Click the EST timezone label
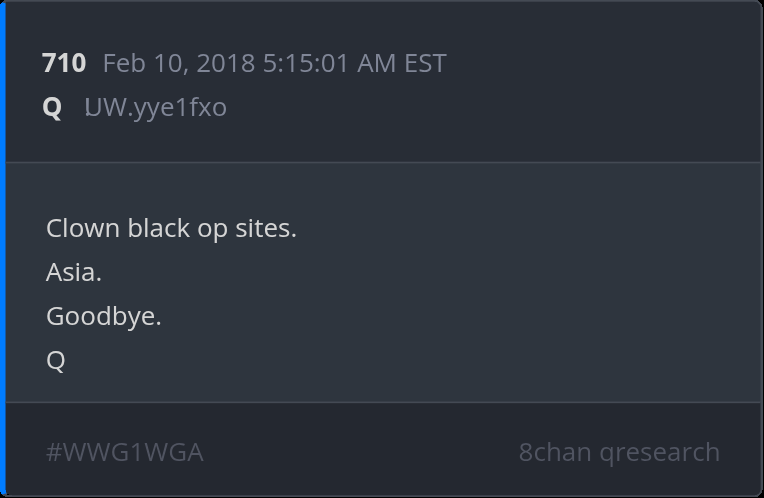Image resolution: width=764 pixels, height=498 pixels. (x=425, y=63)
